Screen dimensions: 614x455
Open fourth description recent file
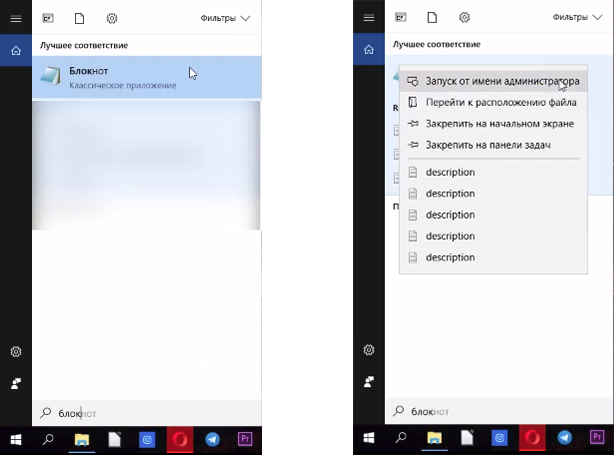point(493,236)
